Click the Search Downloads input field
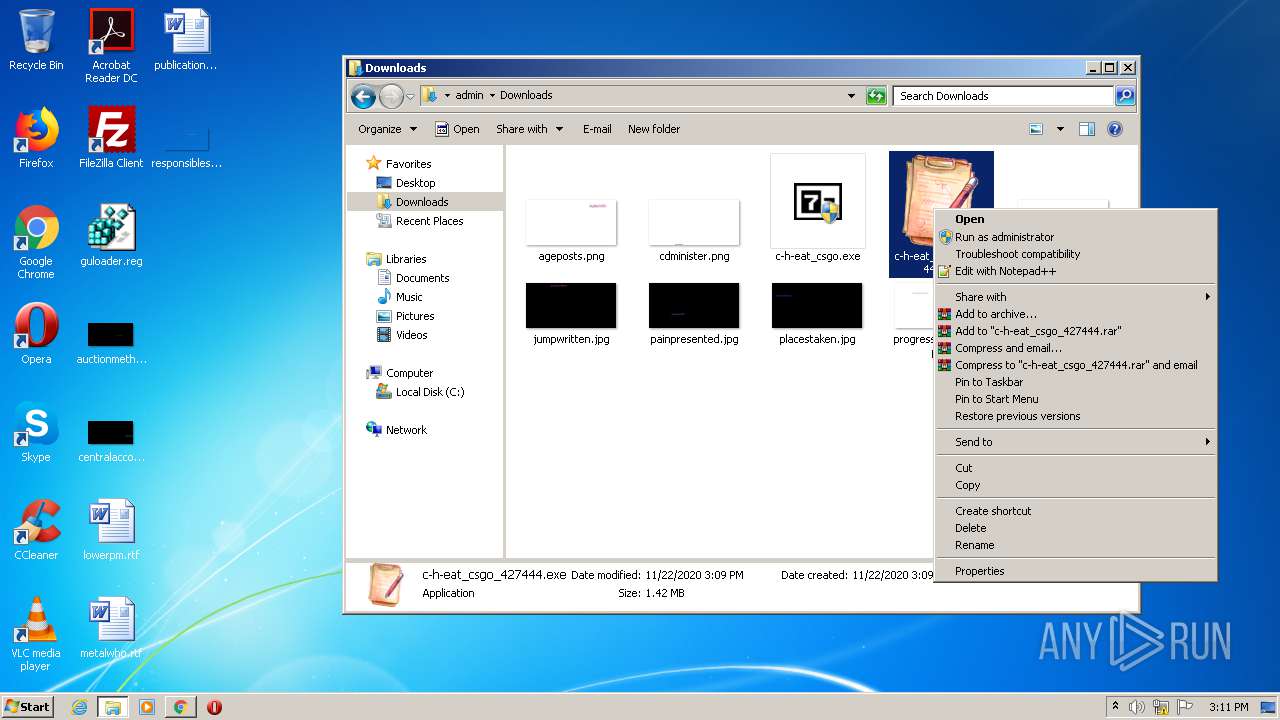Viewport: 1280px width, 720px height. click(1002, 96)
